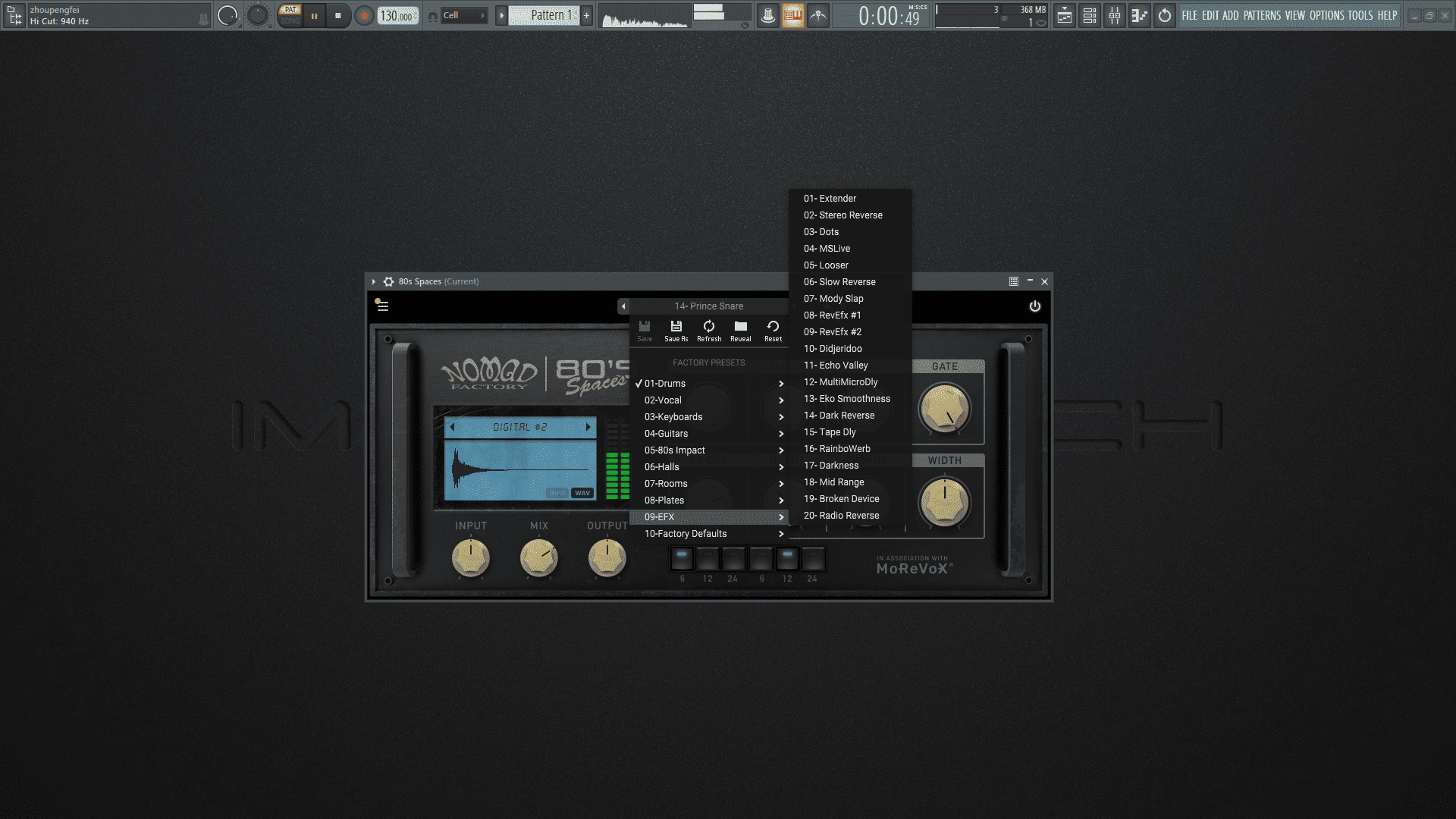Screen dimensions: 1456x819
Task: Click the Reset preset icon
Action: (773, 331)
